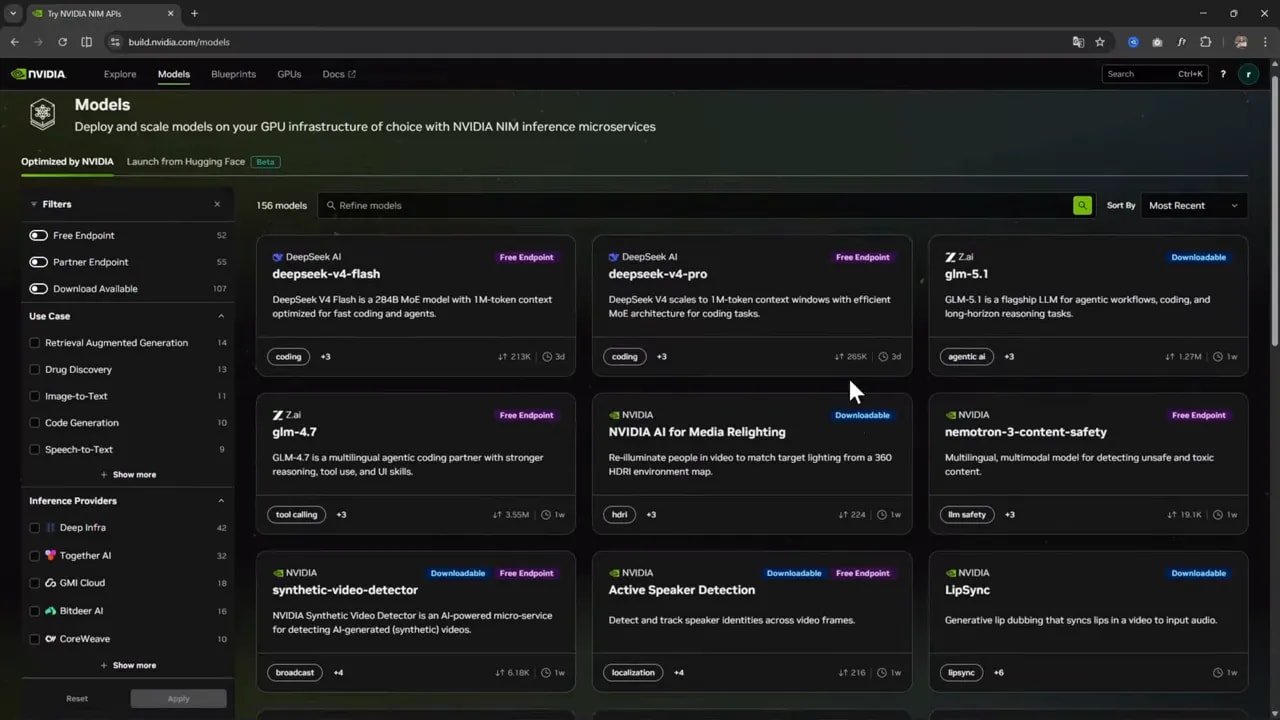The image size is (1280, 720).
Task: Reload the page with browser refresh icon
Action: coord(62,42)
